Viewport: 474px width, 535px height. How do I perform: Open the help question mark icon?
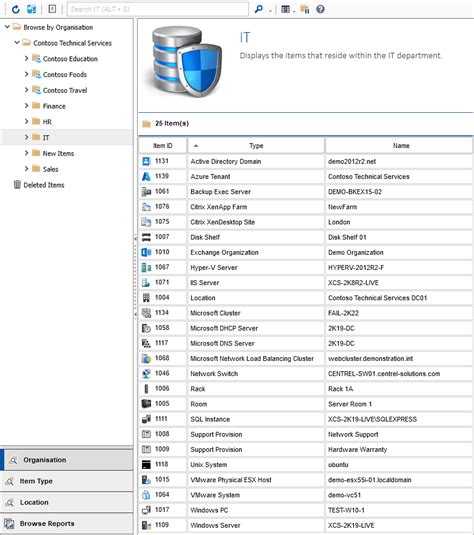[320, 9]
